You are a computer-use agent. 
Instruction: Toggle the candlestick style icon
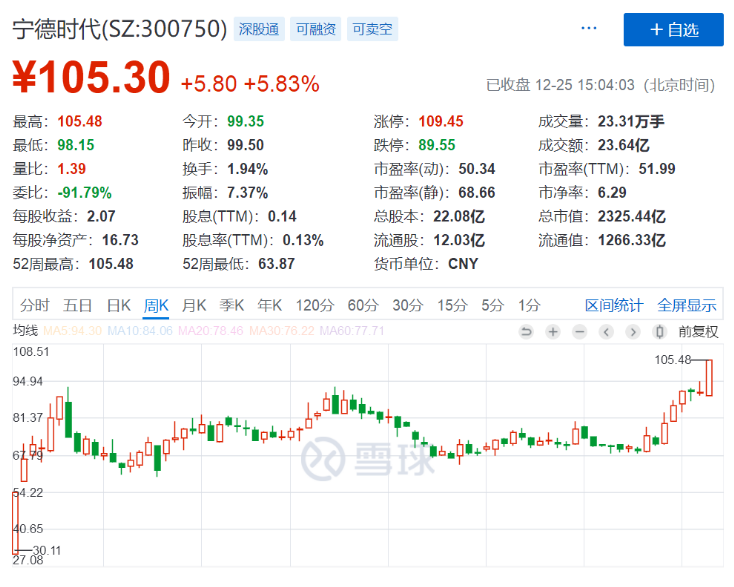660,332
